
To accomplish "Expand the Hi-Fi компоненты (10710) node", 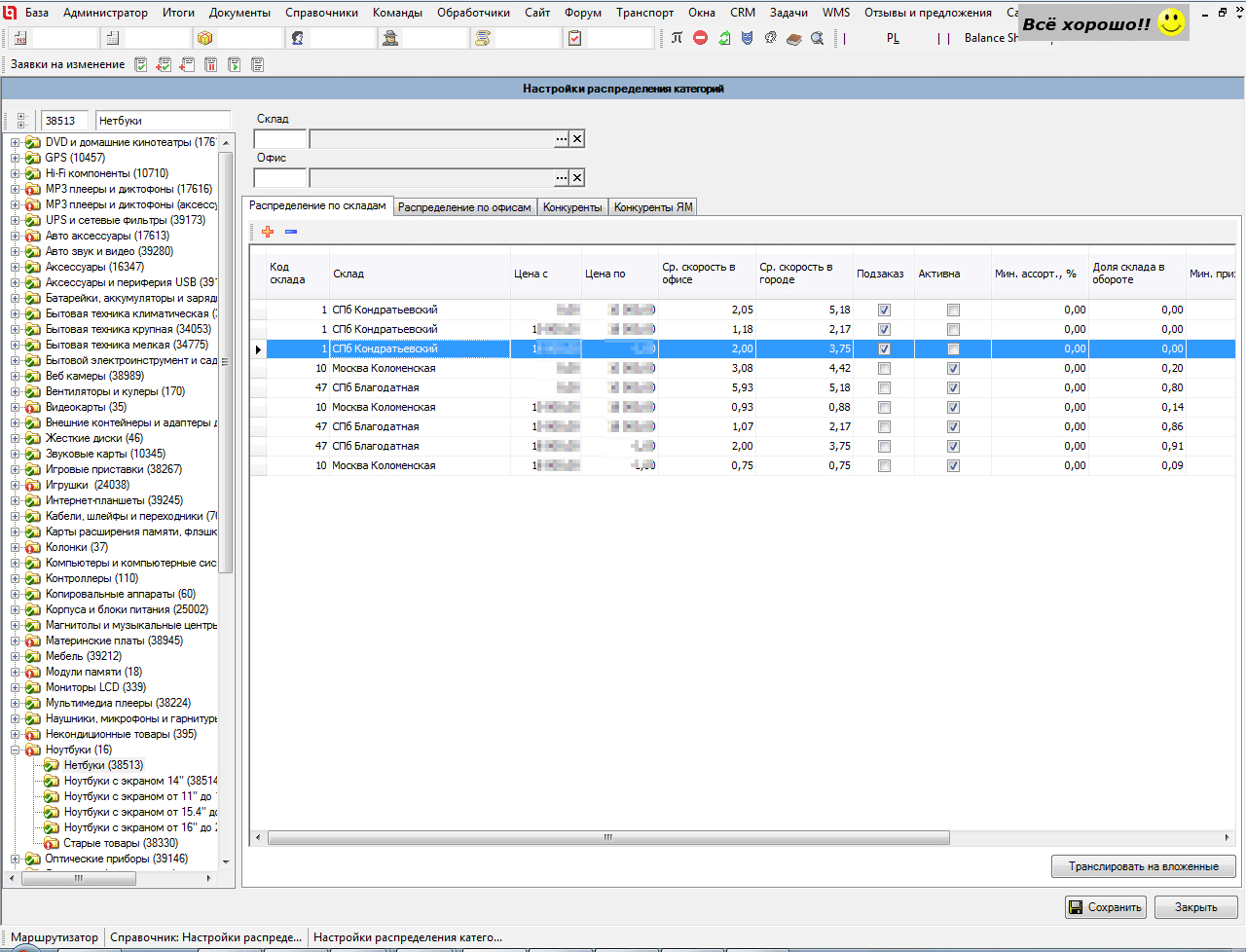I will (16, 173).
